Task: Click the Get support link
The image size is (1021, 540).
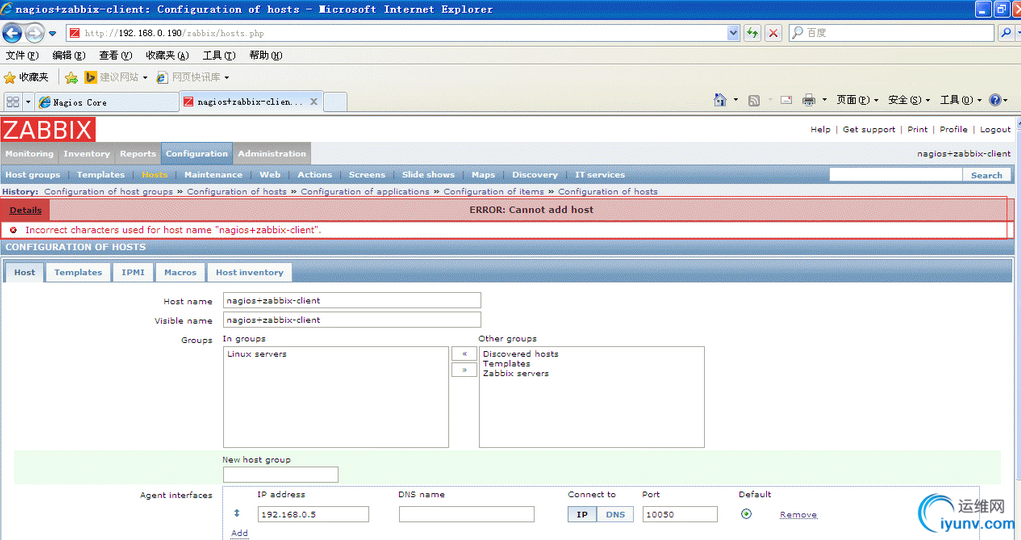Action: [869, 129]
